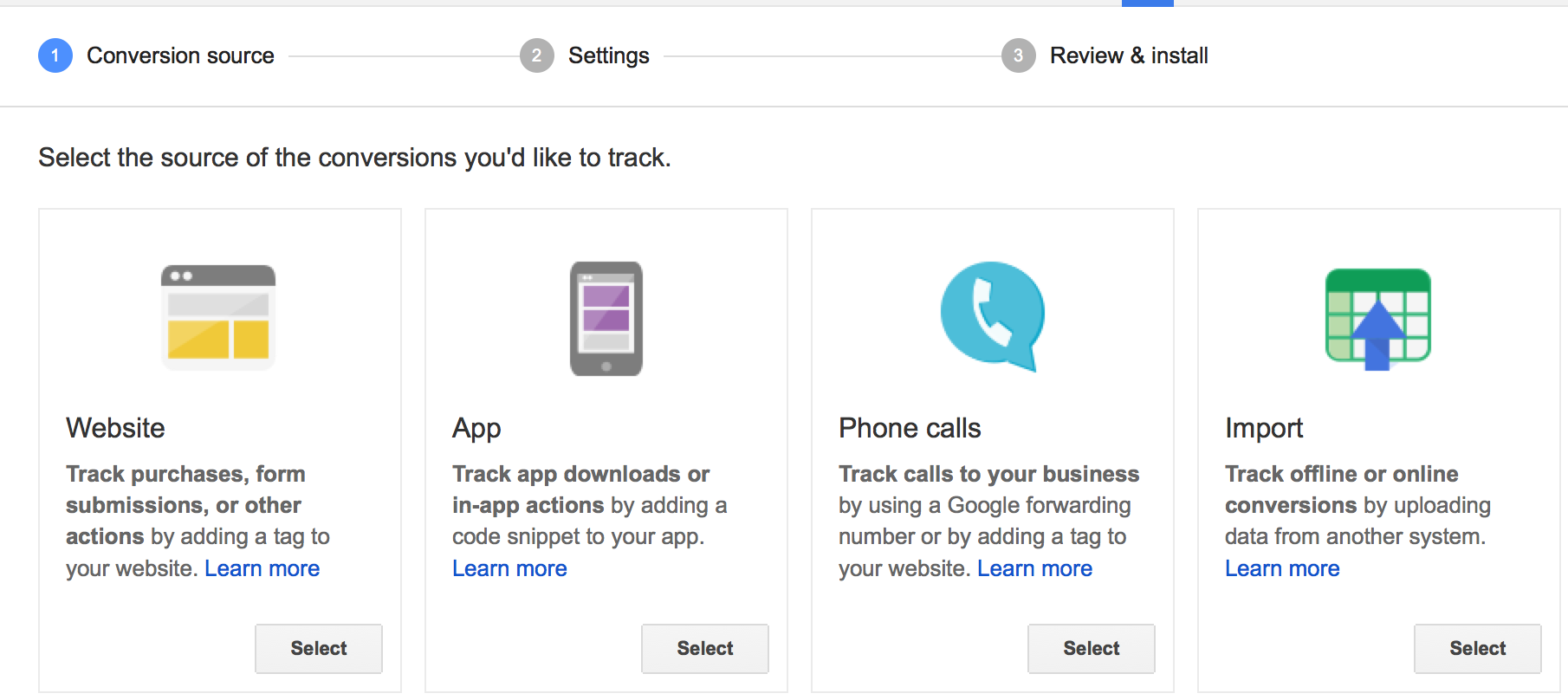The image size is (1568, 700).
Task: Go to Review & install step
Action: [x=1129, y=55]
